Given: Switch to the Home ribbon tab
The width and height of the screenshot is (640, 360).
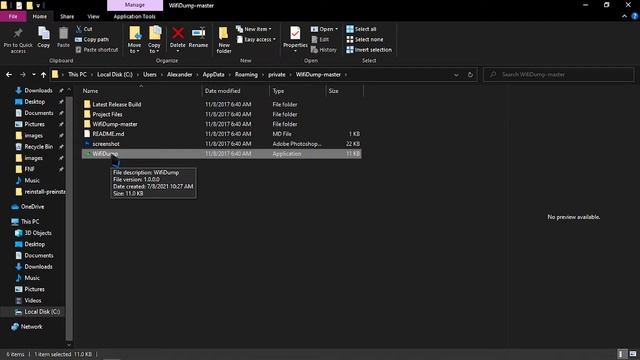Looking at the screenshot, I should (x=40, y=16).
